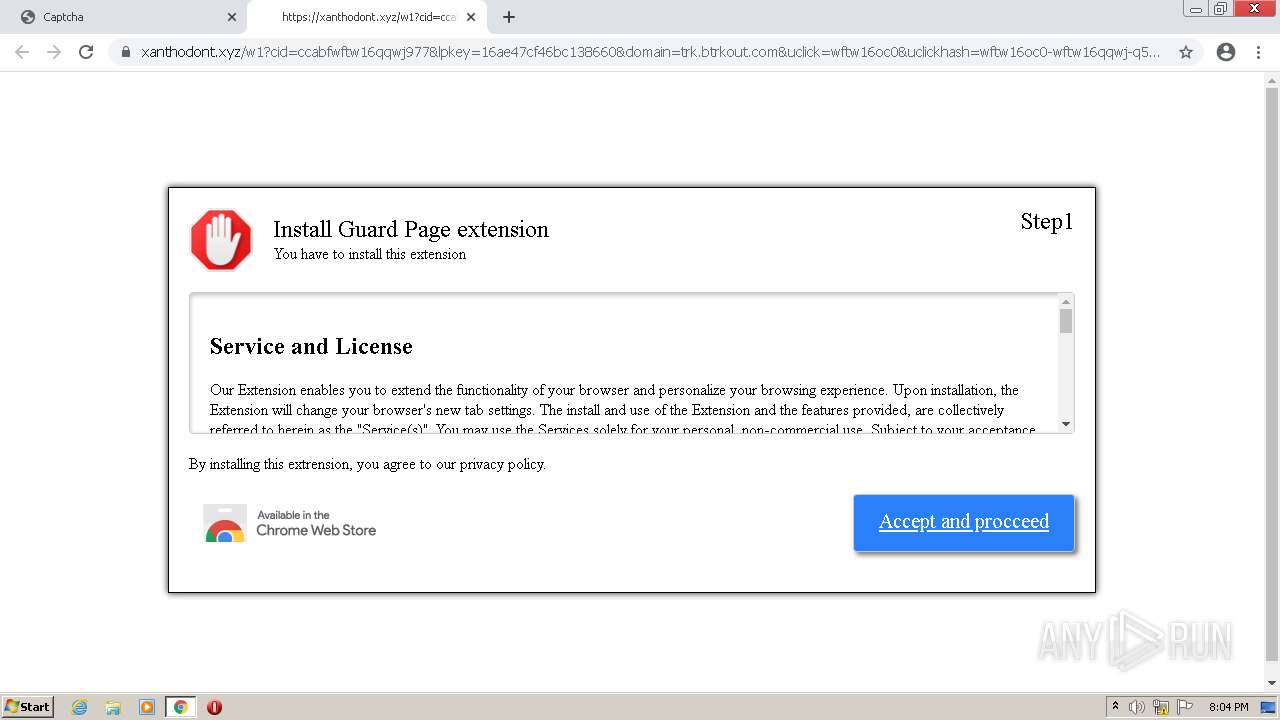Viewport: 1280px width, 720px height.
Task: Click 'You have to install this extension' text
Action: pos(370,254)
